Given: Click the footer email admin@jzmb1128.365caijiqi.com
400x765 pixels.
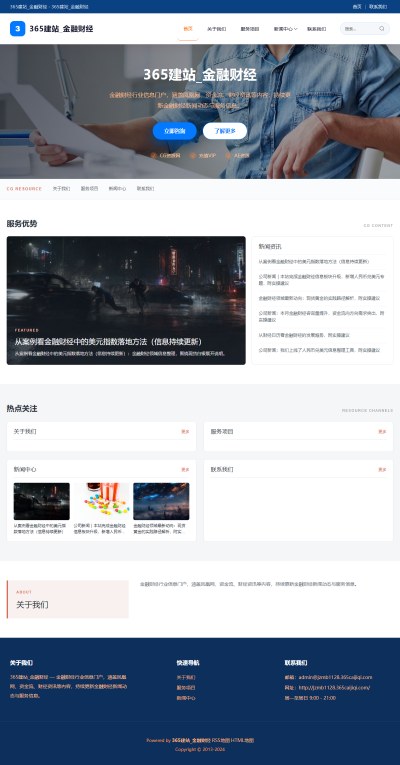Looking at the screenshot, I should point(335,677).
